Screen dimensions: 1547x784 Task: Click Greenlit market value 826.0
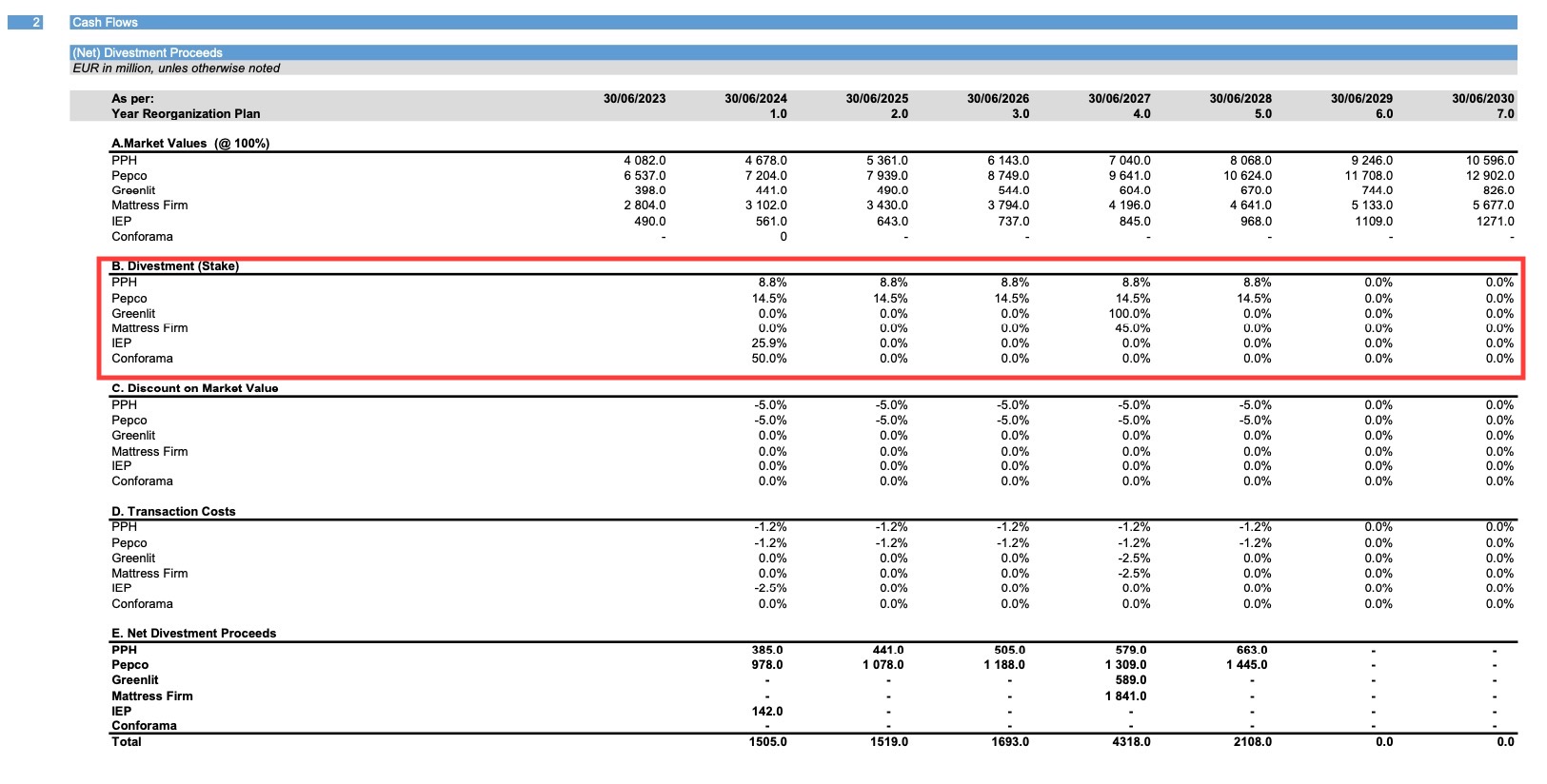coord(1498,190)
